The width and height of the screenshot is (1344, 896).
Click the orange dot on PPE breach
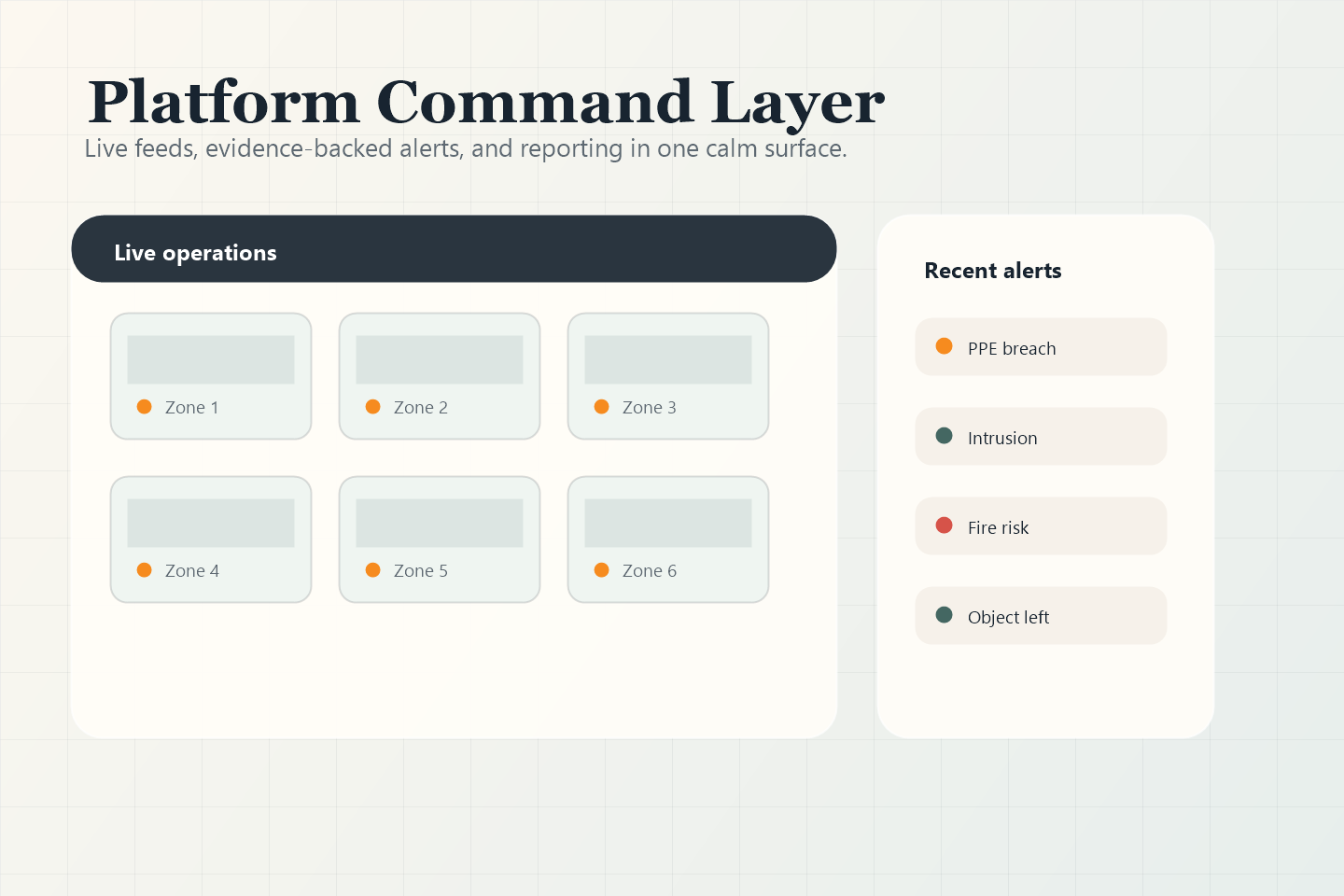[945, 346]
